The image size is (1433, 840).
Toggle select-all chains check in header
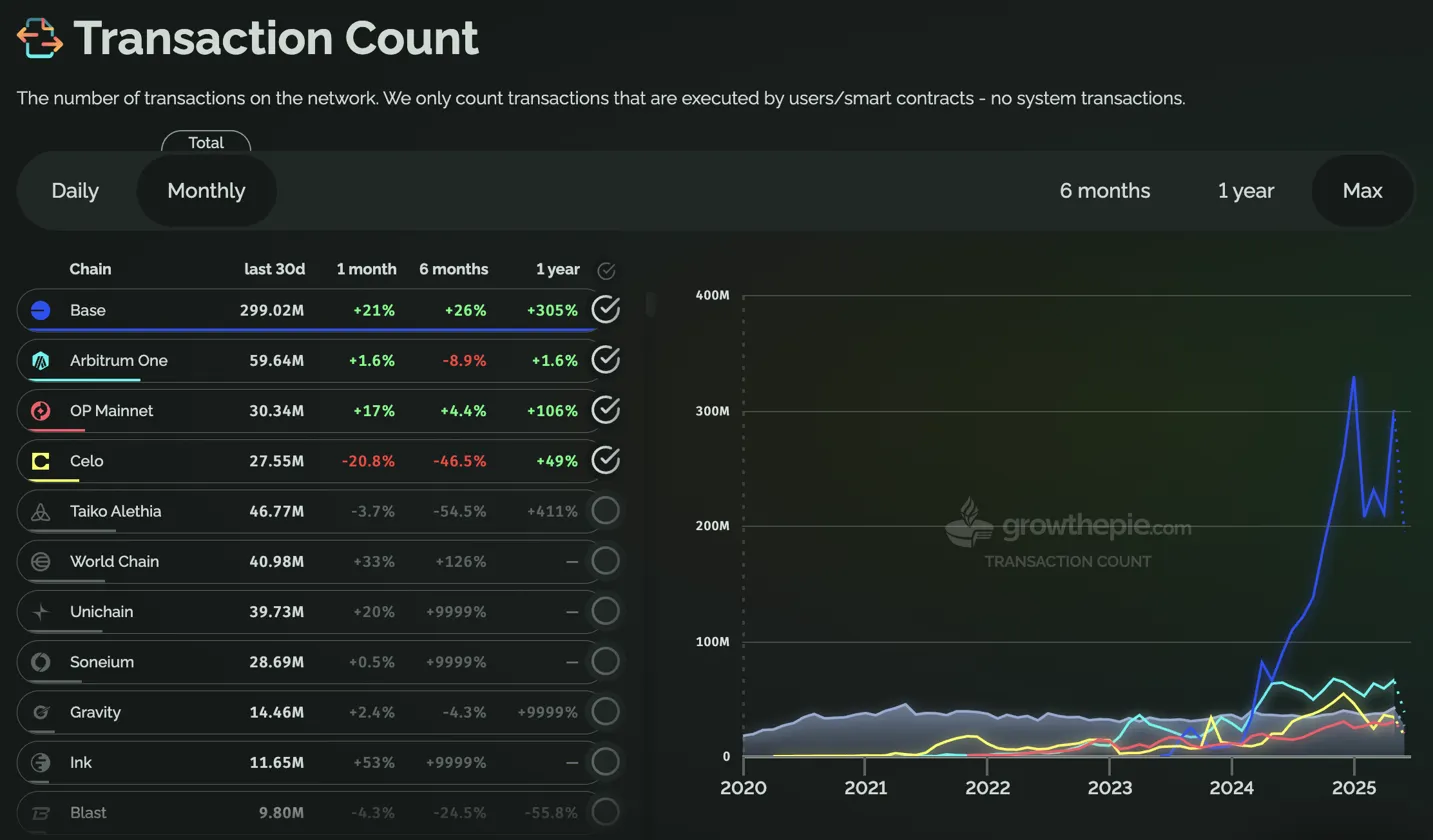pos(606,270)
